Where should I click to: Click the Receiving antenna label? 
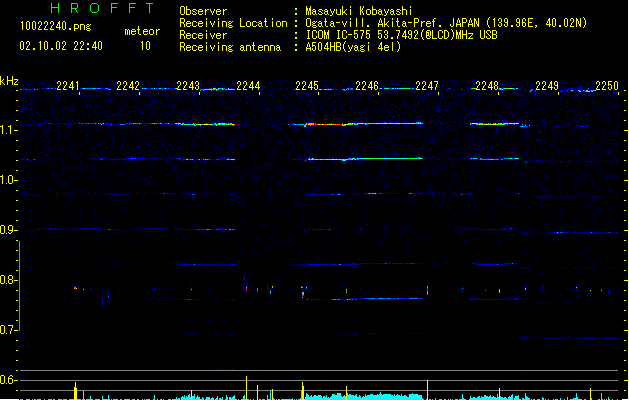pyautogui.click(x=230, y=47)
